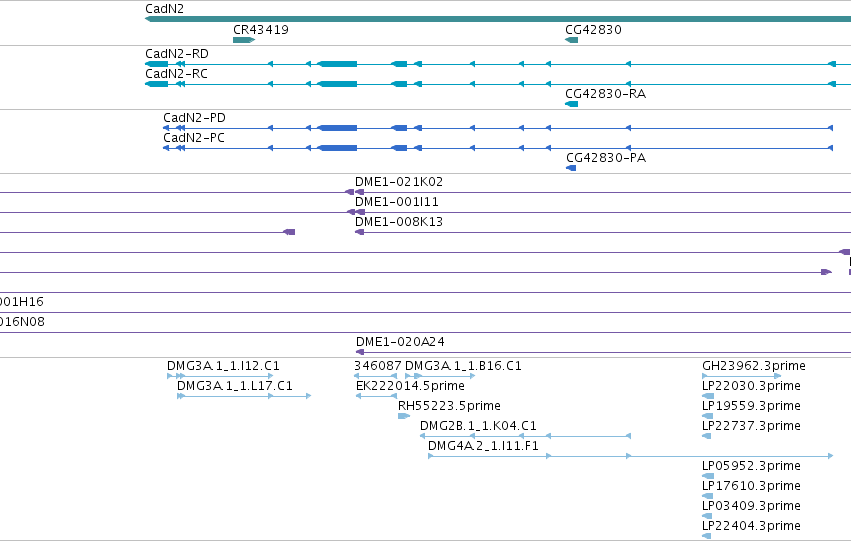The height and width of the screenshot is (541, 851).
Task: Click the DMG2B.1_1.K04.C1 label
Action: [478, 425]
